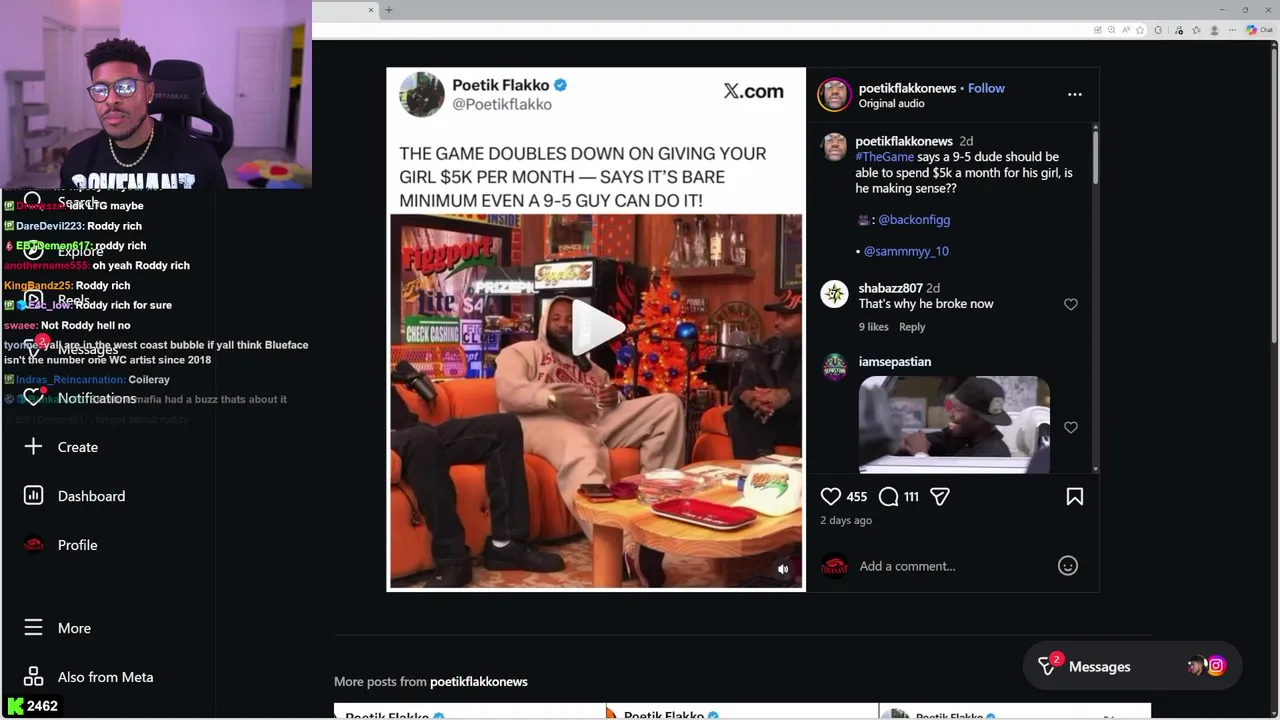Open the browser profile icon
The height and width of the screenshot is (720, 1280).
coord(1215,30)
